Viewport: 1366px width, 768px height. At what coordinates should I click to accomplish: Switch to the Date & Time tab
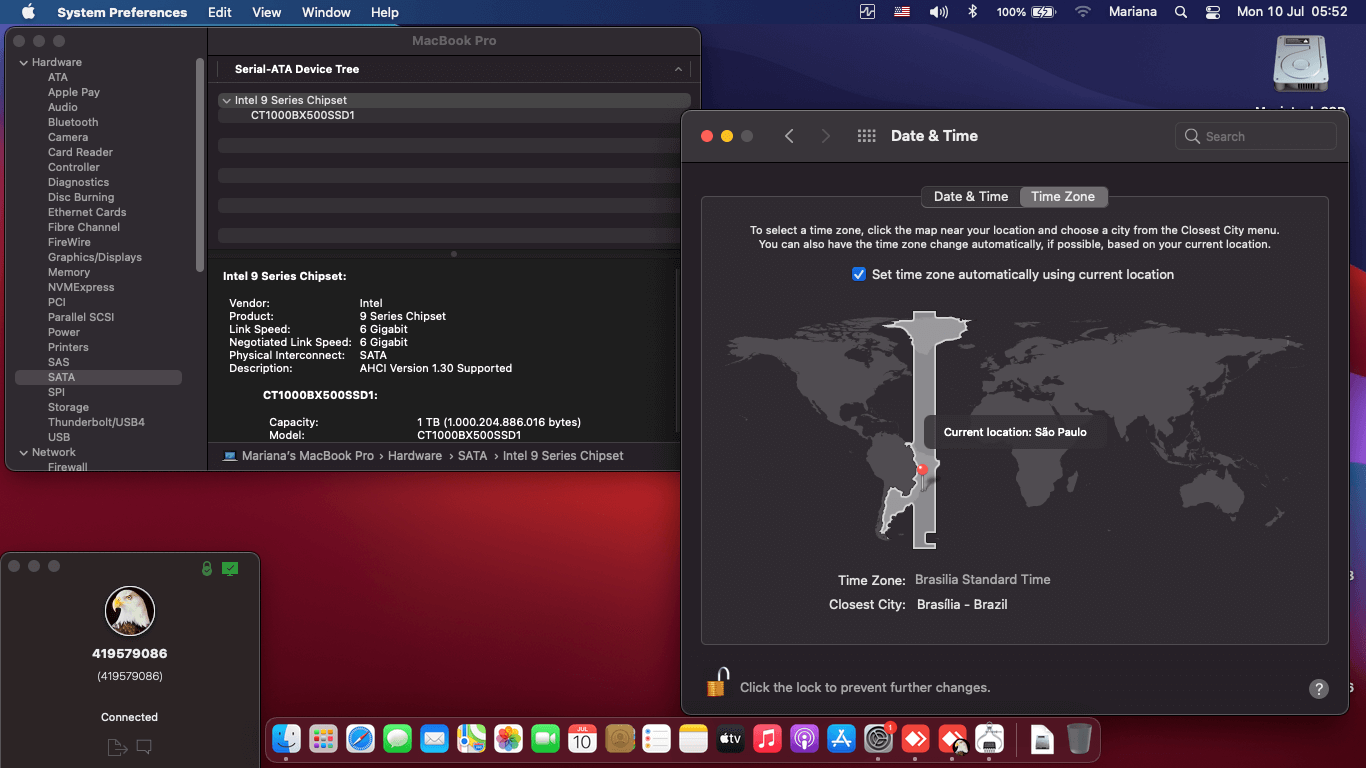click(x=971, y=196)
